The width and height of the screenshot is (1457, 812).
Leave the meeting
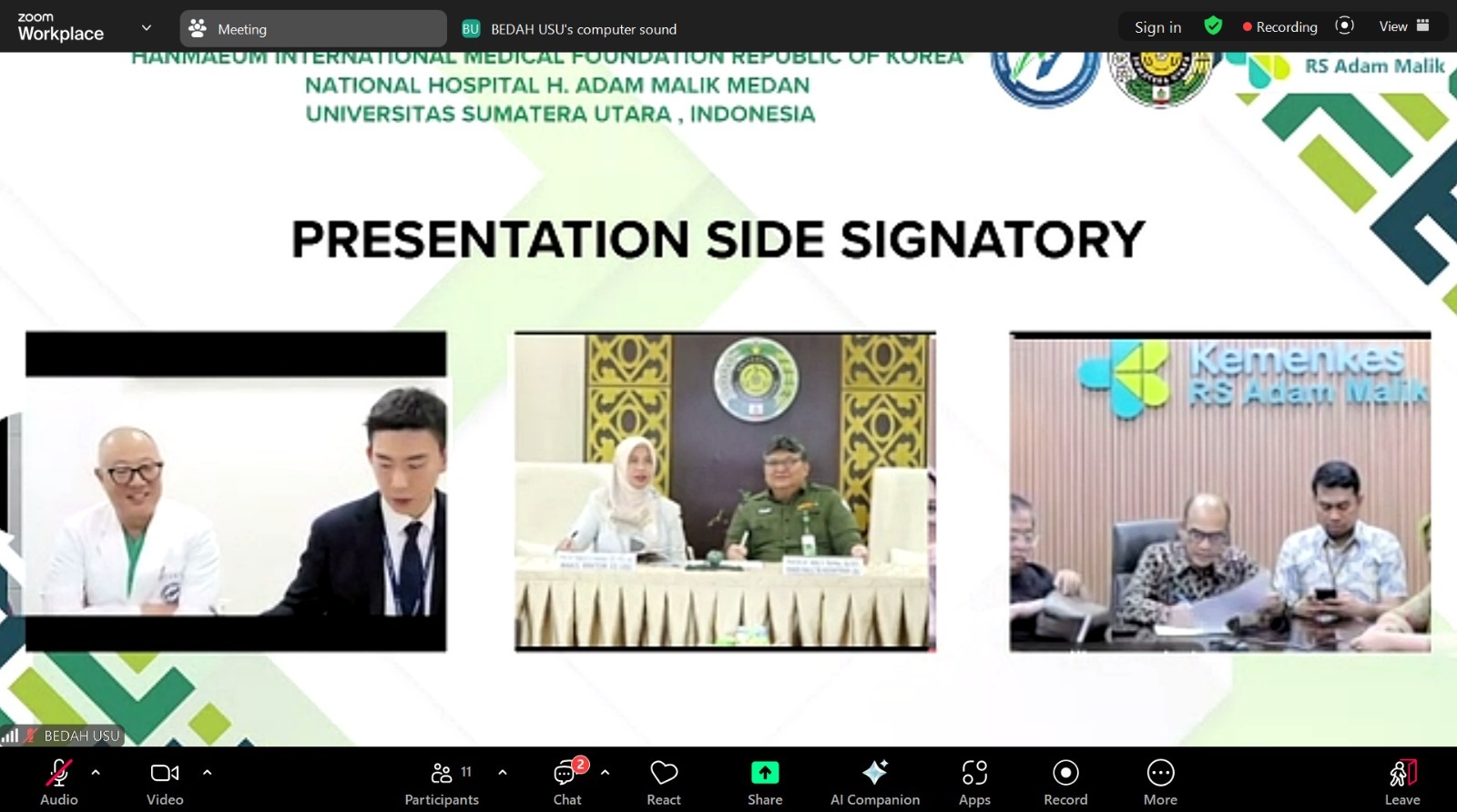coord(1402,781)
